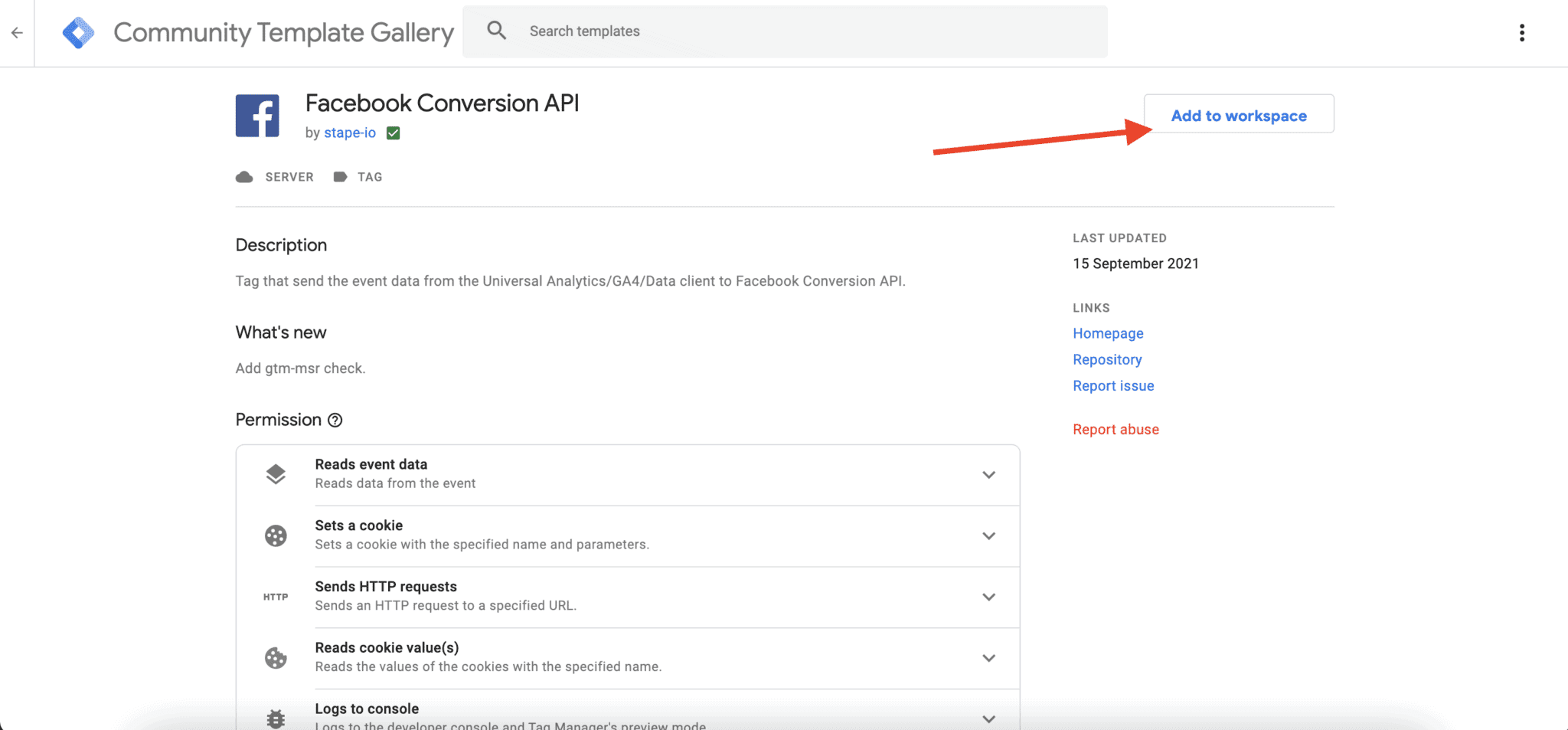Open the Homepage link
The height and width of the screenshot is (730, 1568).
1108,333
